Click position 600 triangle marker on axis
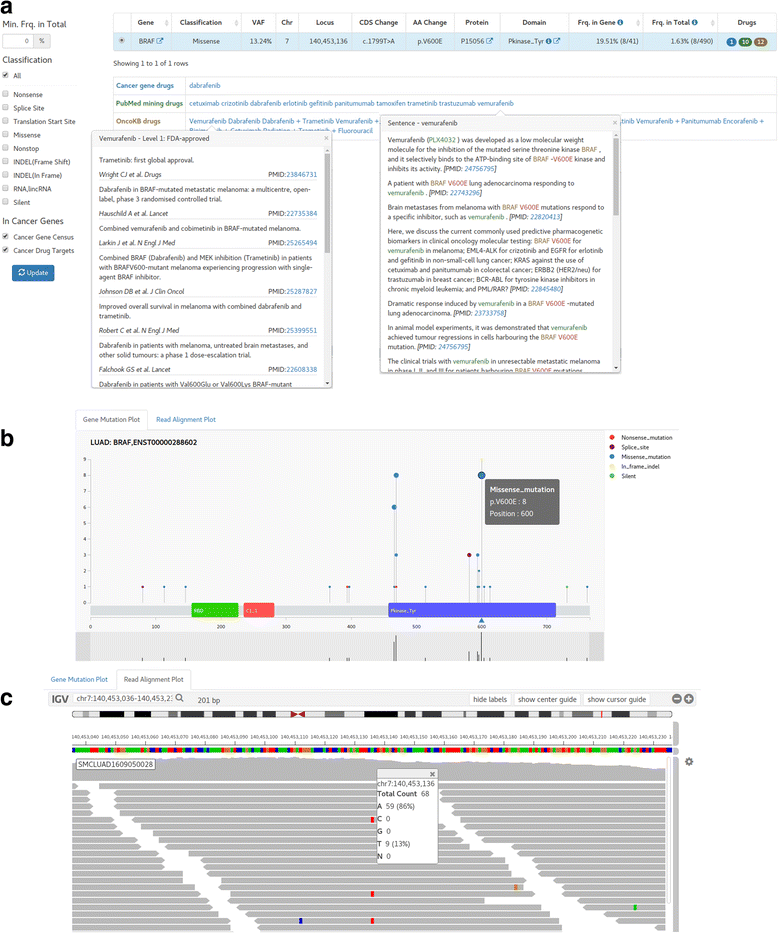This screenshot has height=933, width=778. 481,621
